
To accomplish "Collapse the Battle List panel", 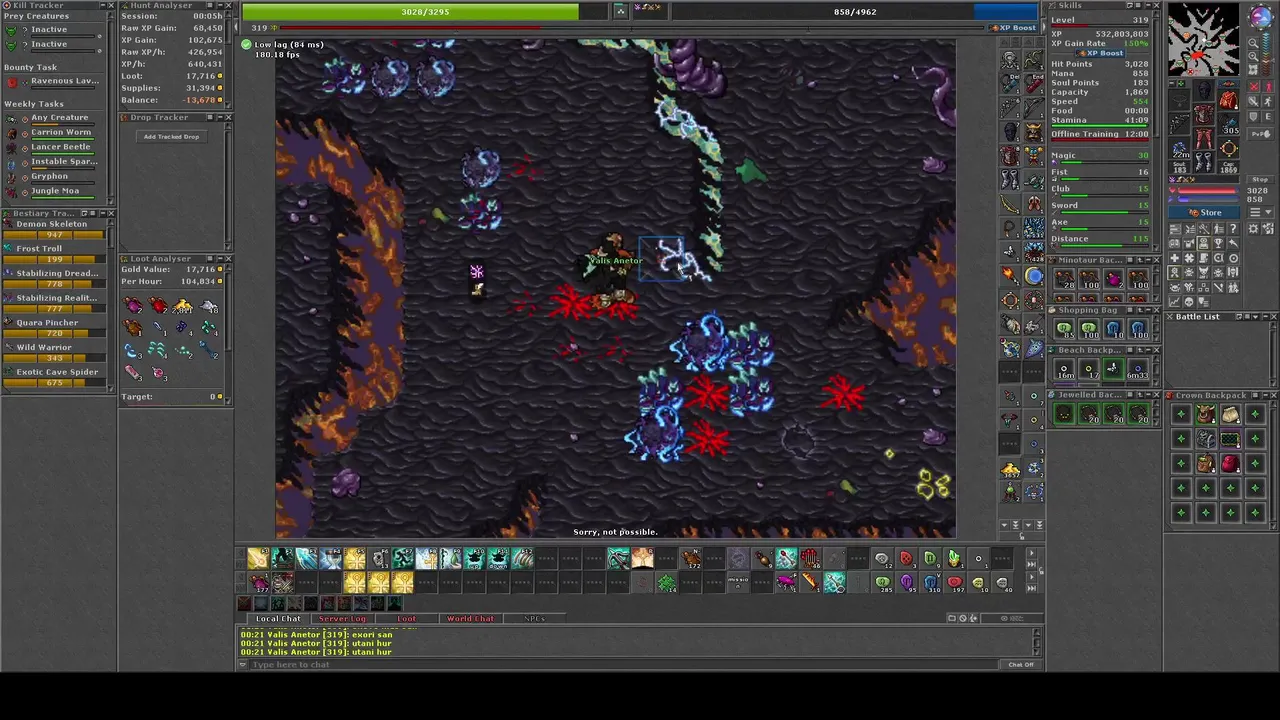I will [x=1263, y=316].
